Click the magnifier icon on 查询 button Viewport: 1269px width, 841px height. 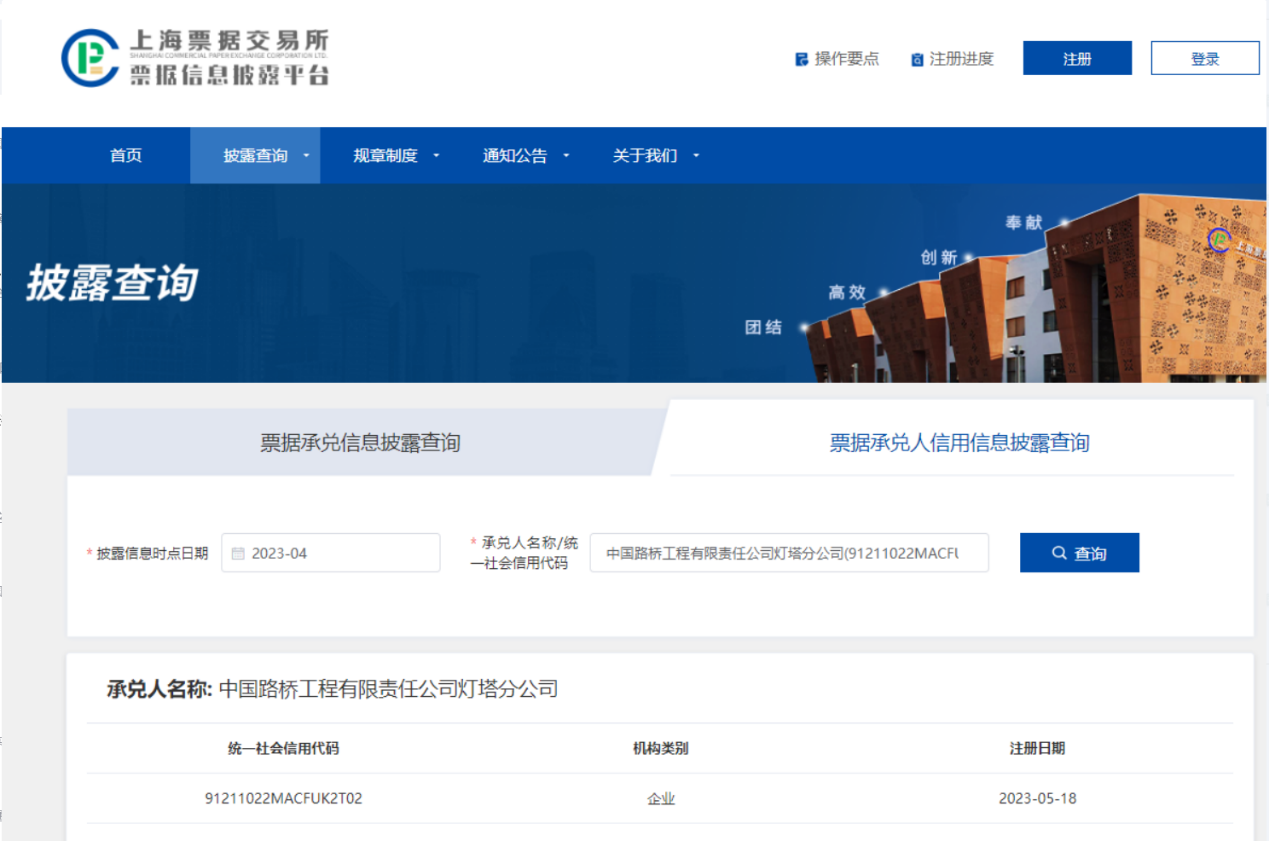pos(1059,553)
